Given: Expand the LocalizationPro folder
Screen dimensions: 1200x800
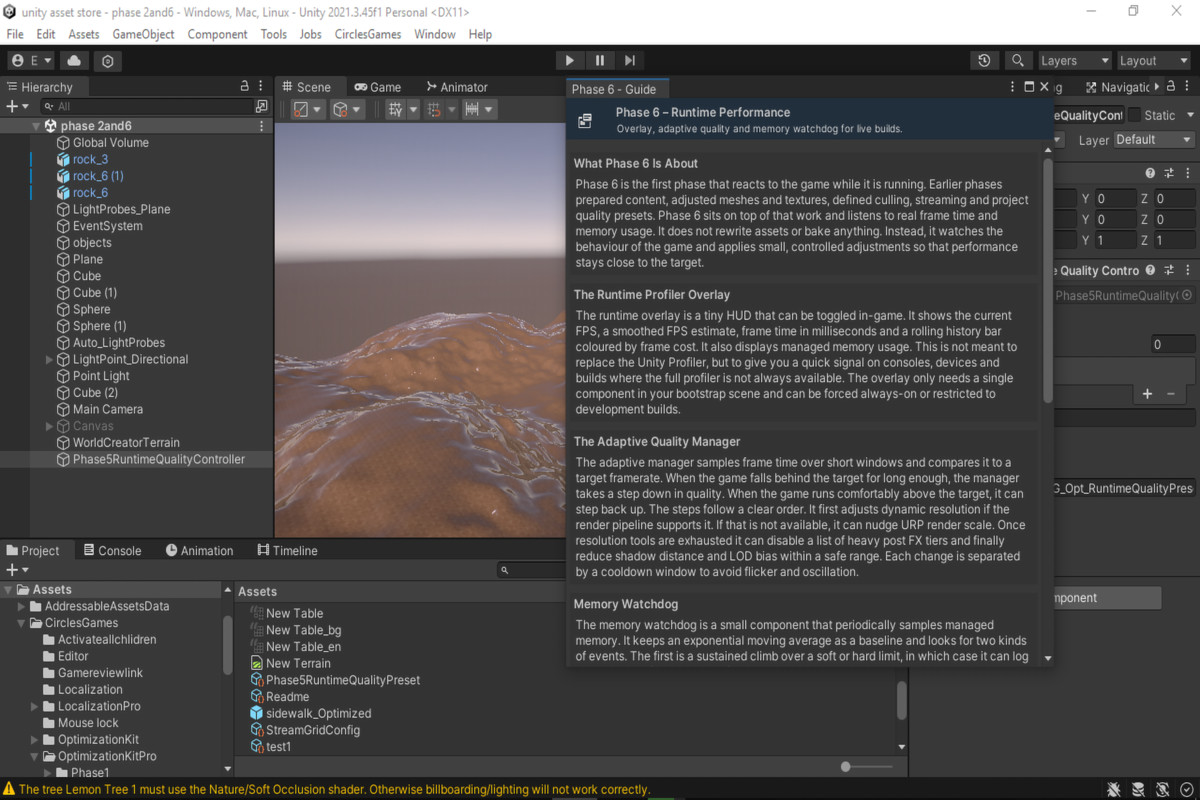Looking at the screenshot, I should [35, 706].
